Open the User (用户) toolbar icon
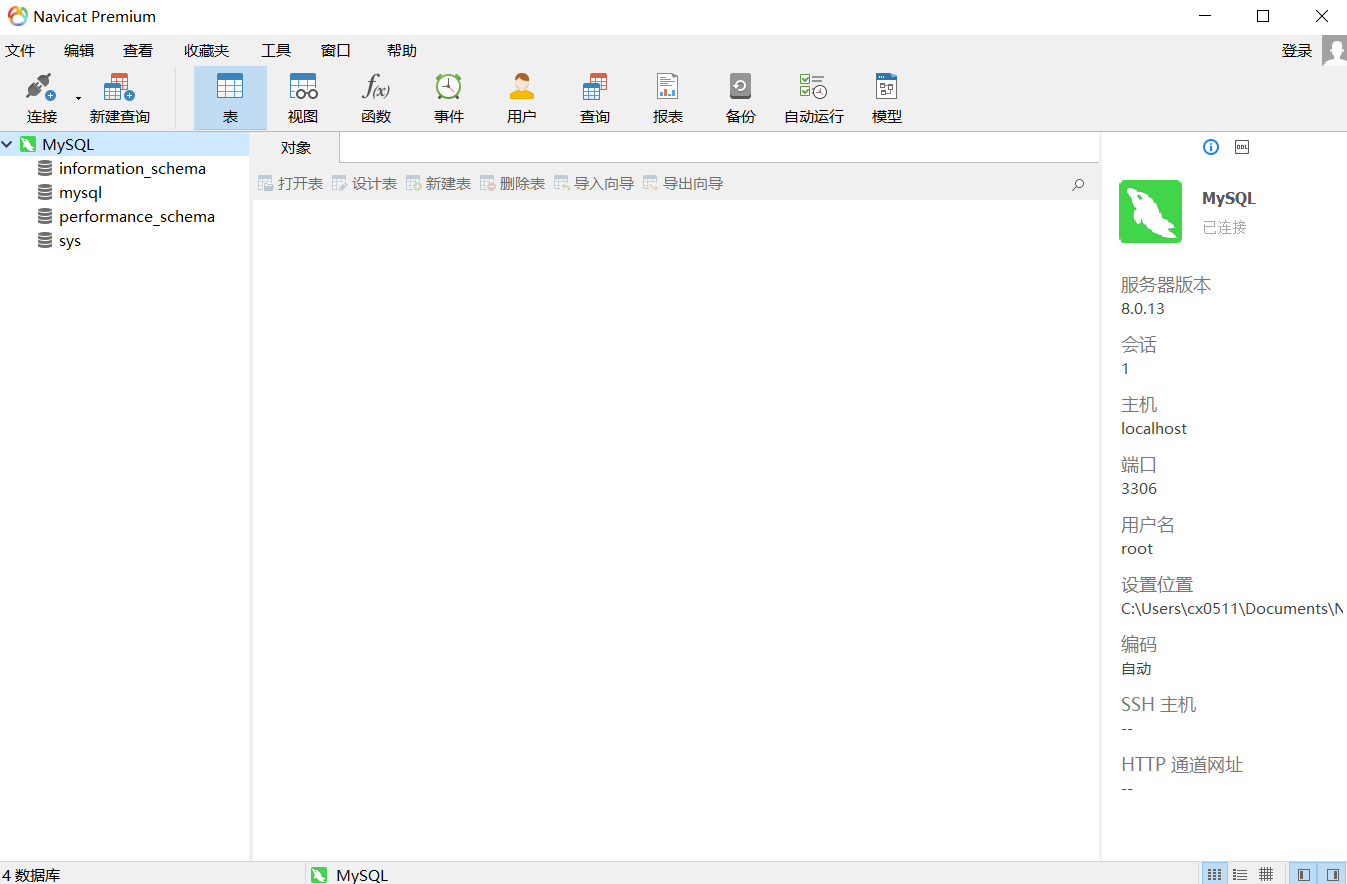The height and width of the screenshot is (884, 1347). tap(522, 98)
